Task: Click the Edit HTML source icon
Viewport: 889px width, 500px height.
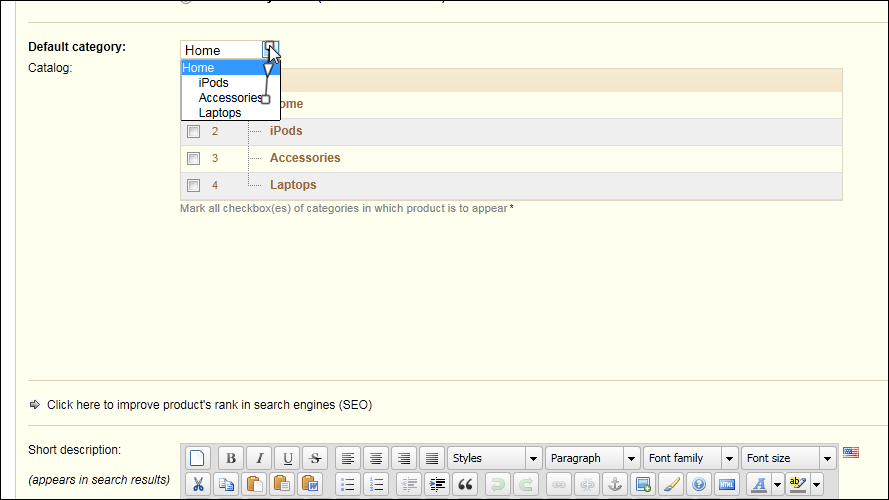Action: click(727, 485)
